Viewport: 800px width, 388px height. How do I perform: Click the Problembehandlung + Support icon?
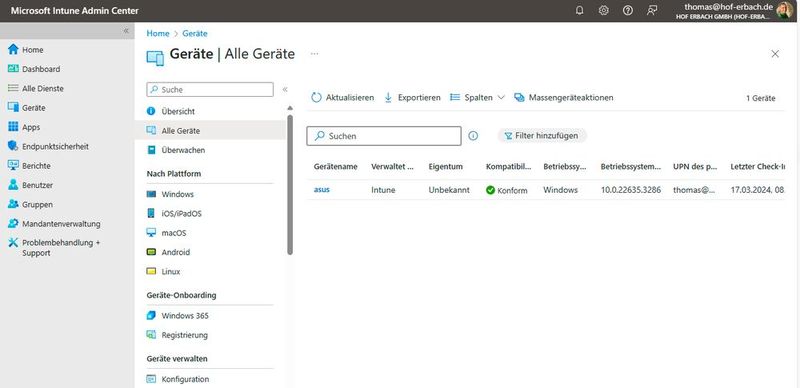pos(13,242)
